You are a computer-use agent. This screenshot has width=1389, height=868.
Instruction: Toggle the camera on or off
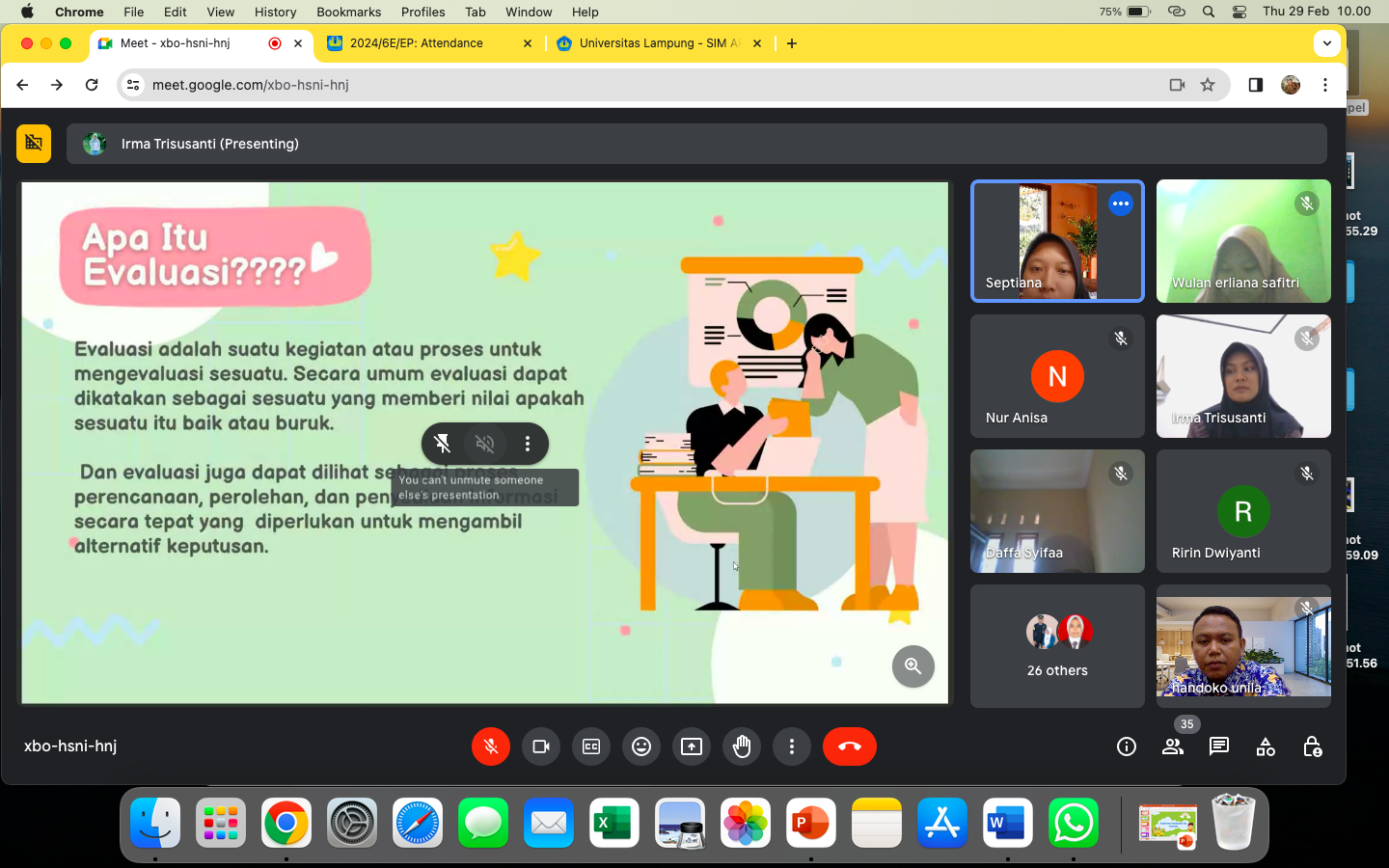[541, 746]
